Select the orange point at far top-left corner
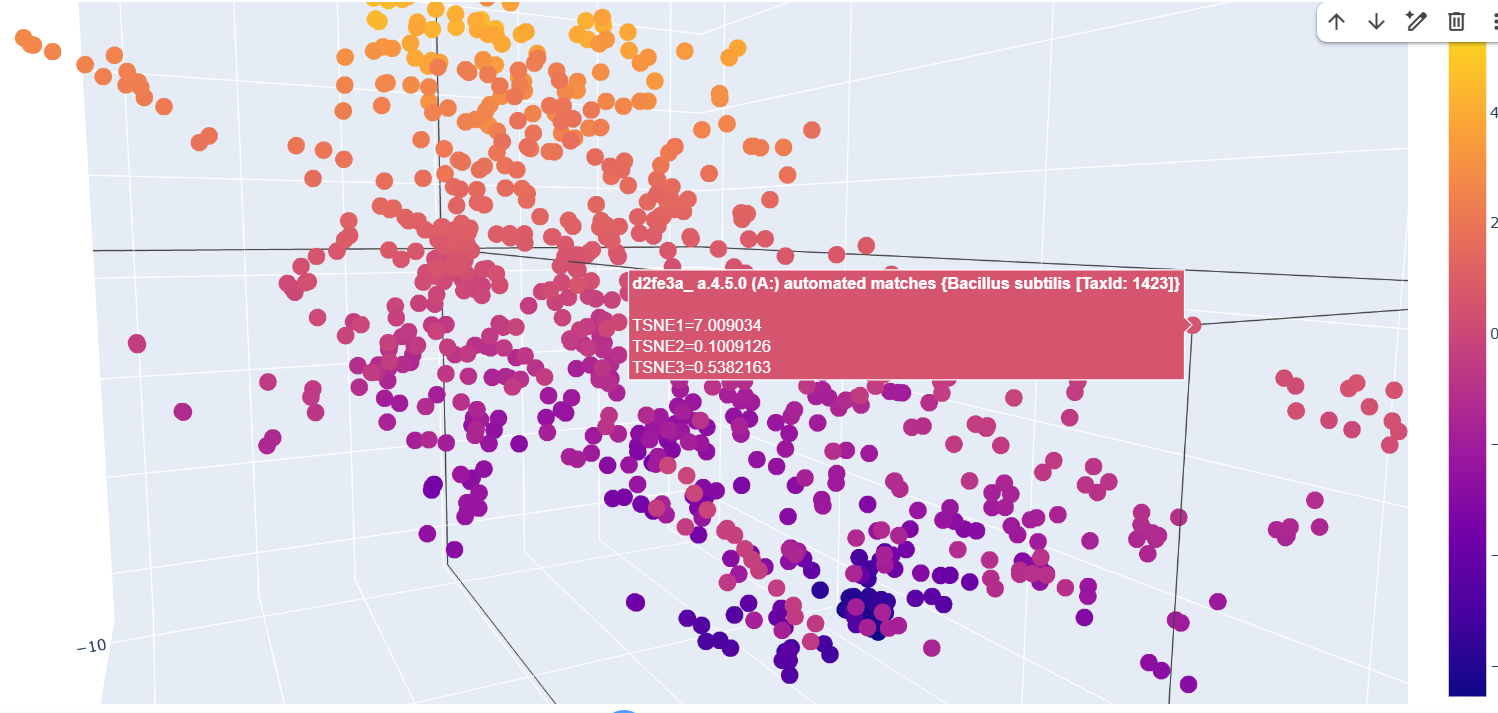 23,38
